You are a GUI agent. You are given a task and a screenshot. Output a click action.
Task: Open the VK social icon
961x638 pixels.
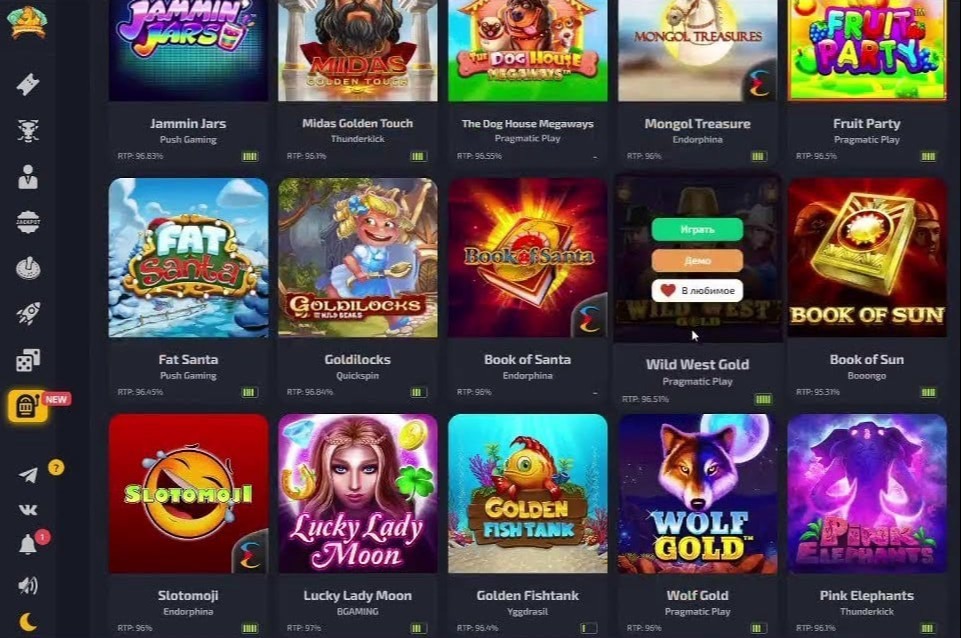tap(28, 509)
